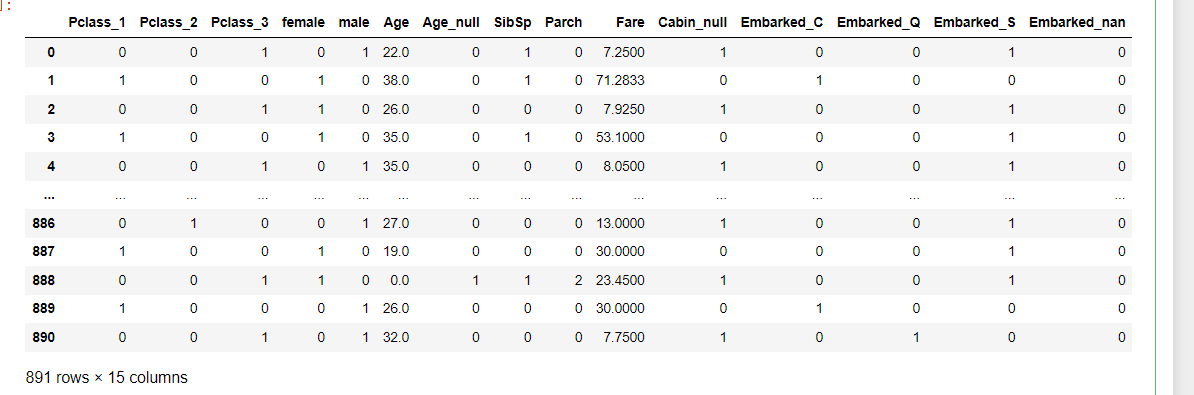Click the Embarked_nan column header
The height and width of the screenshot is (395, 1194).
click(1077, 23)
